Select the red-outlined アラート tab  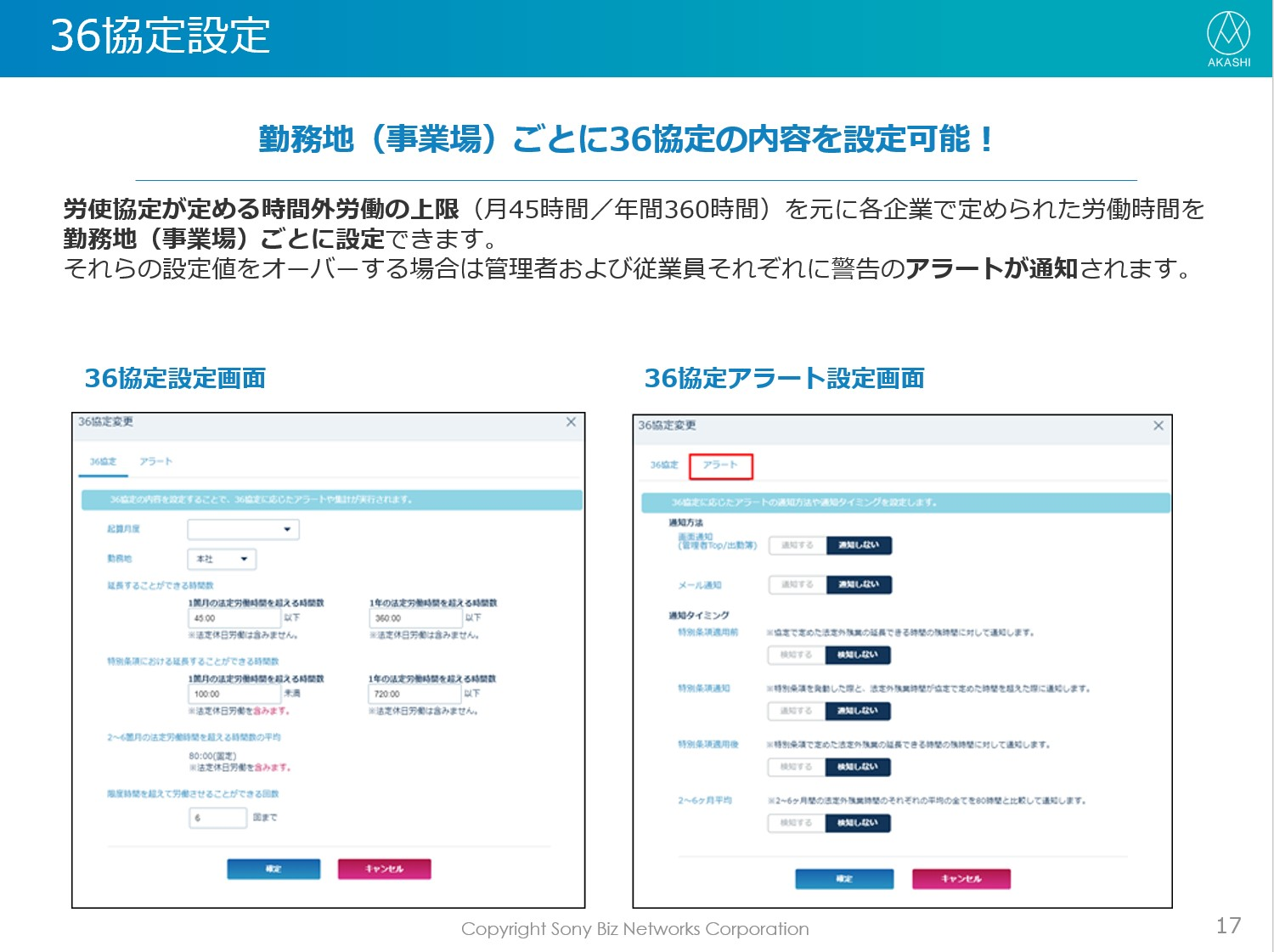(720, 465)
